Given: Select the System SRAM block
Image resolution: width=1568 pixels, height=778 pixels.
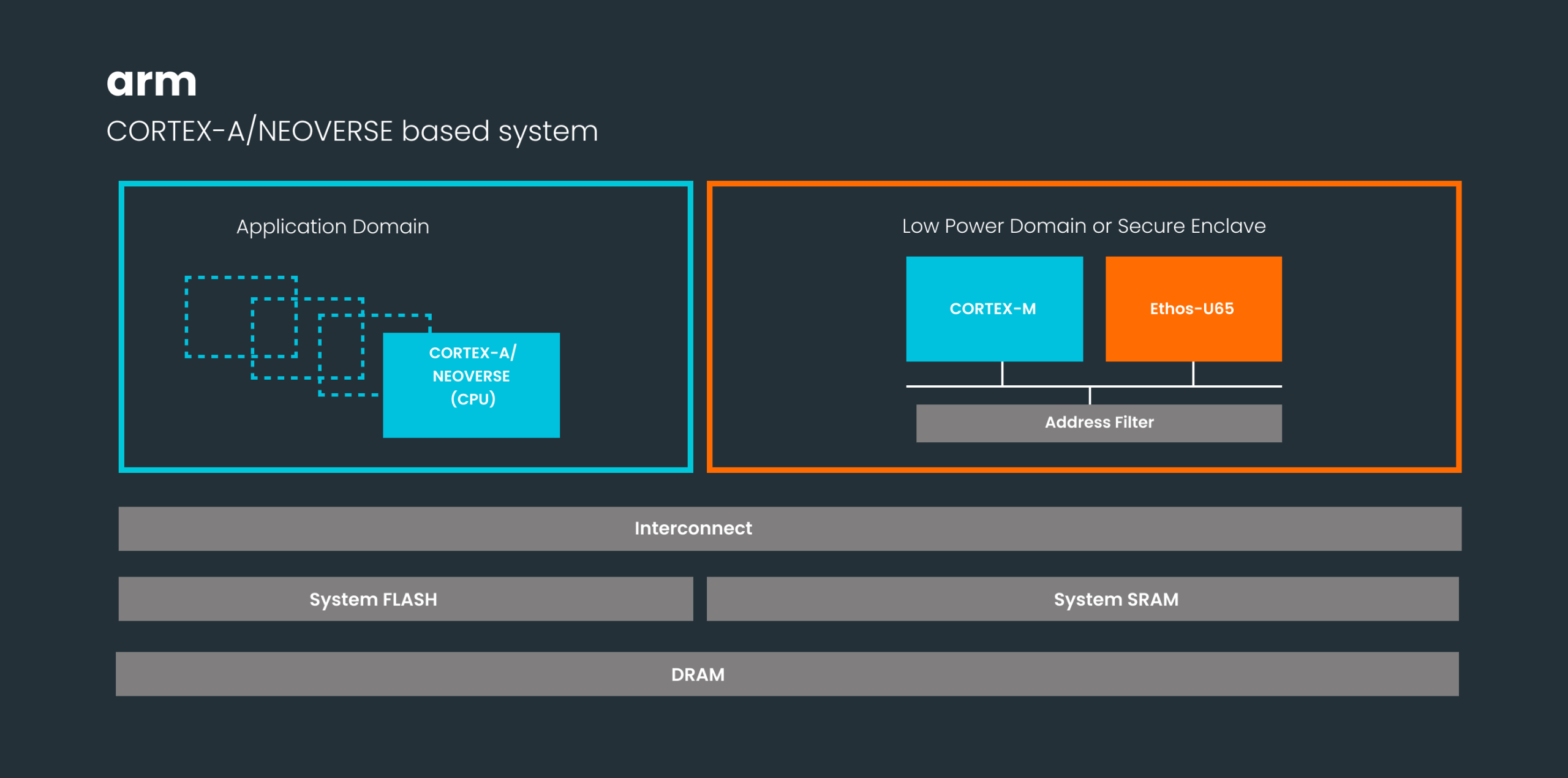Looking at the screenshot, I should [x=1082, y=599].
